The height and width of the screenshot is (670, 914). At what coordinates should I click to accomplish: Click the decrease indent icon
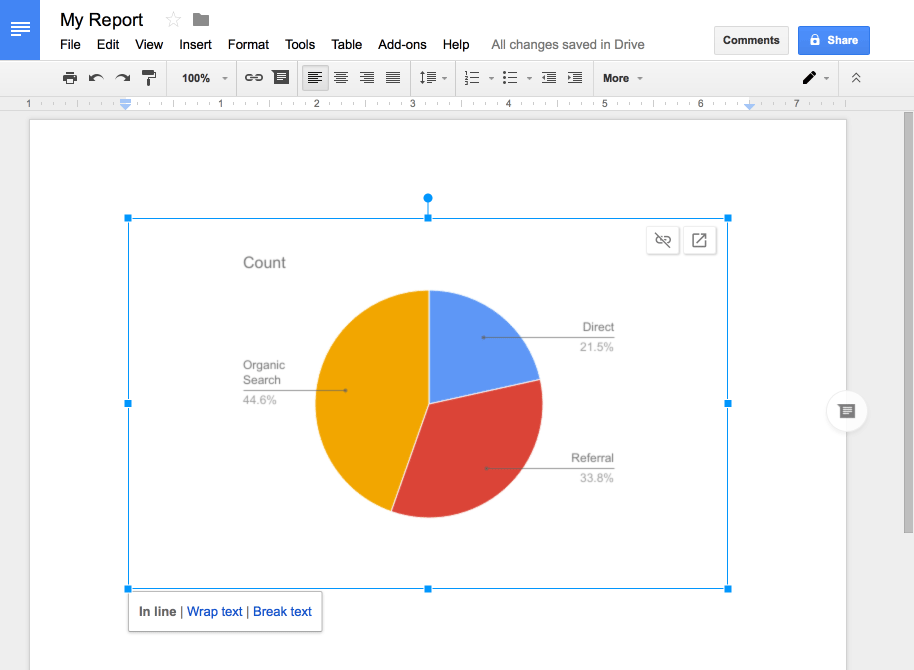pyautogui.click(x=549, y=78)
